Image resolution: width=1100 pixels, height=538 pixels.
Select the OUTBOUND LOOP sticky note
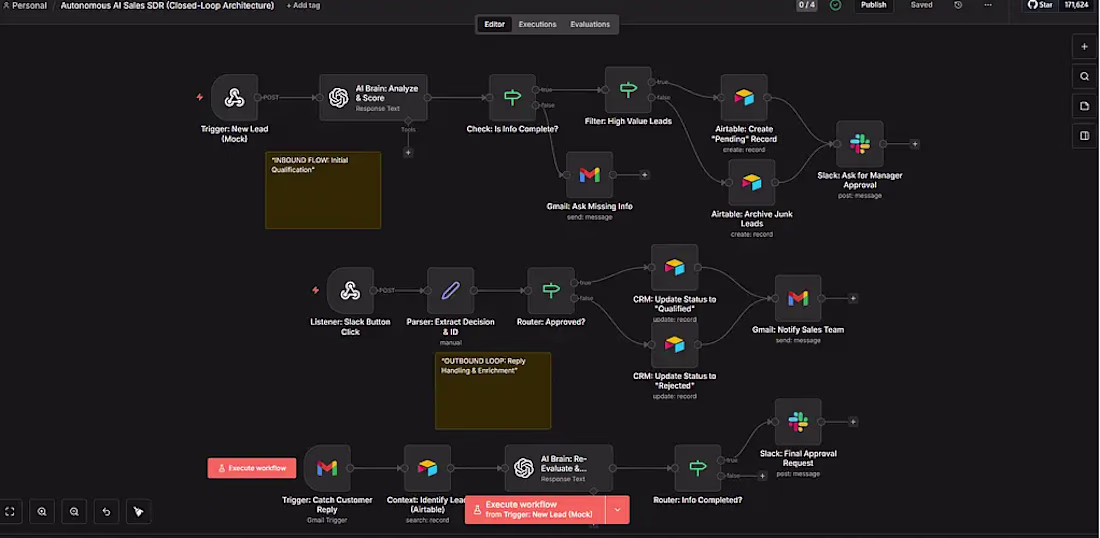point(493,391)
